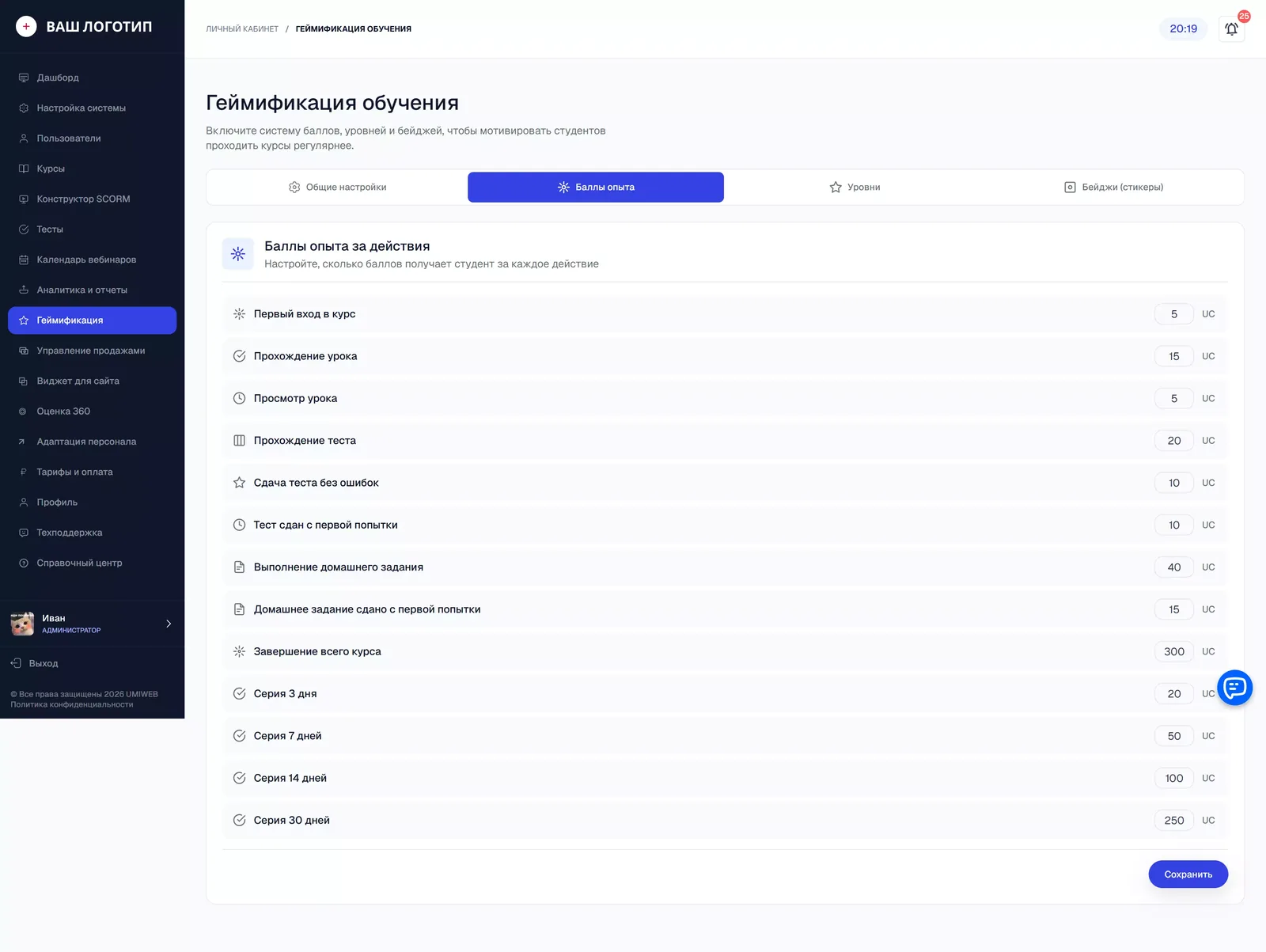Open Дашборд in the sidebar
Viewport: 1266px width, 952px height.
point(92,78)
